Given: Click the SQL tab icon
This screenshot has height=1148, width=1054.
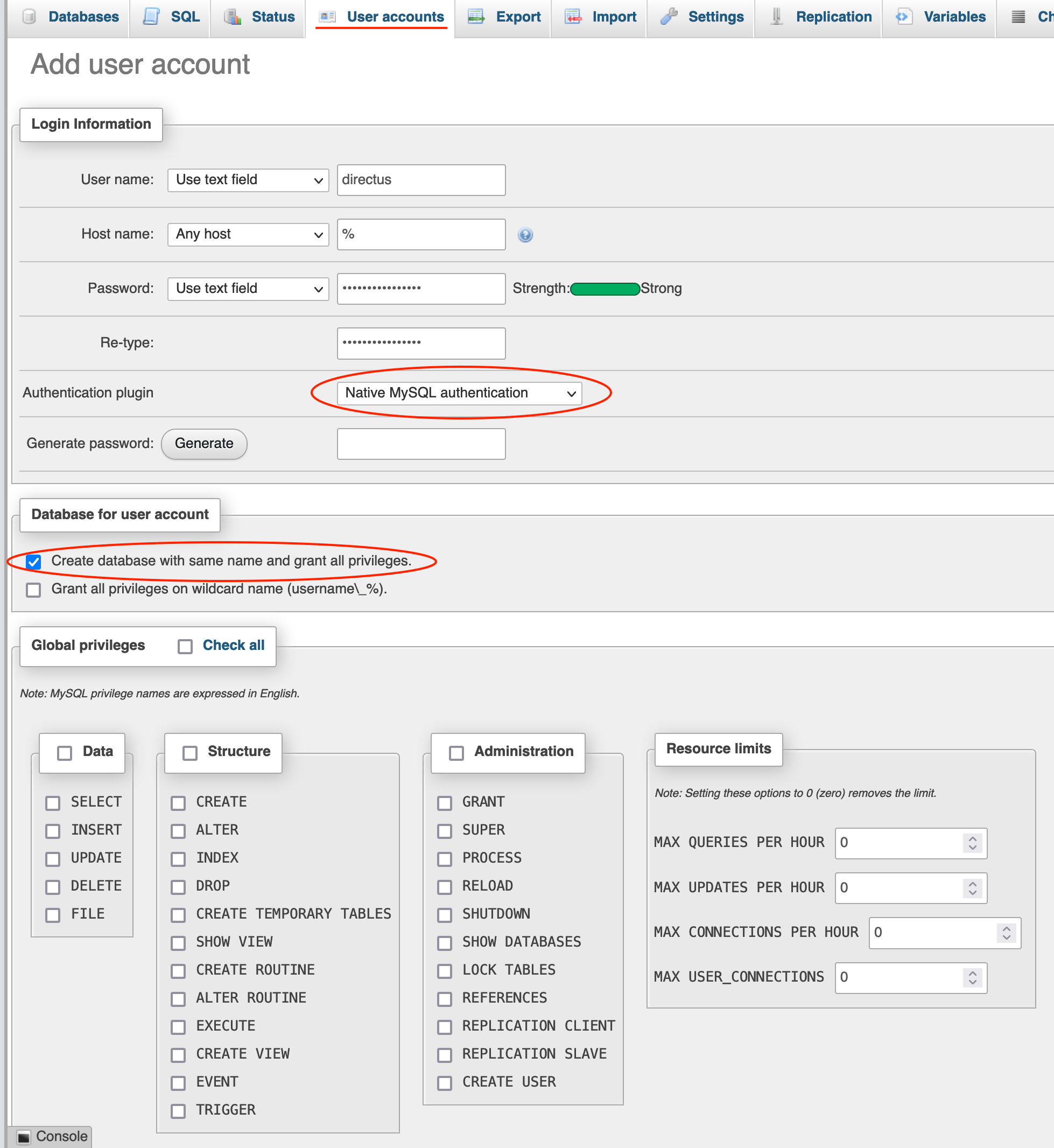Looking at the screenshot, I should tap(151, 17).
